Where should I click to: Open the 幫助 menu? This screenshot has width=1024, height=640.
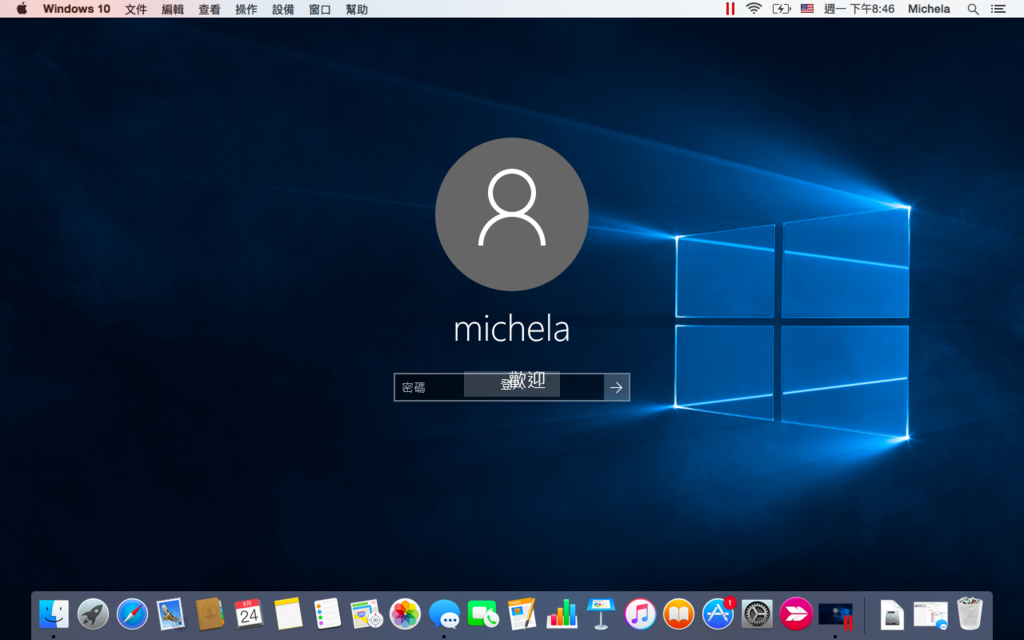[x=357, y=9]
